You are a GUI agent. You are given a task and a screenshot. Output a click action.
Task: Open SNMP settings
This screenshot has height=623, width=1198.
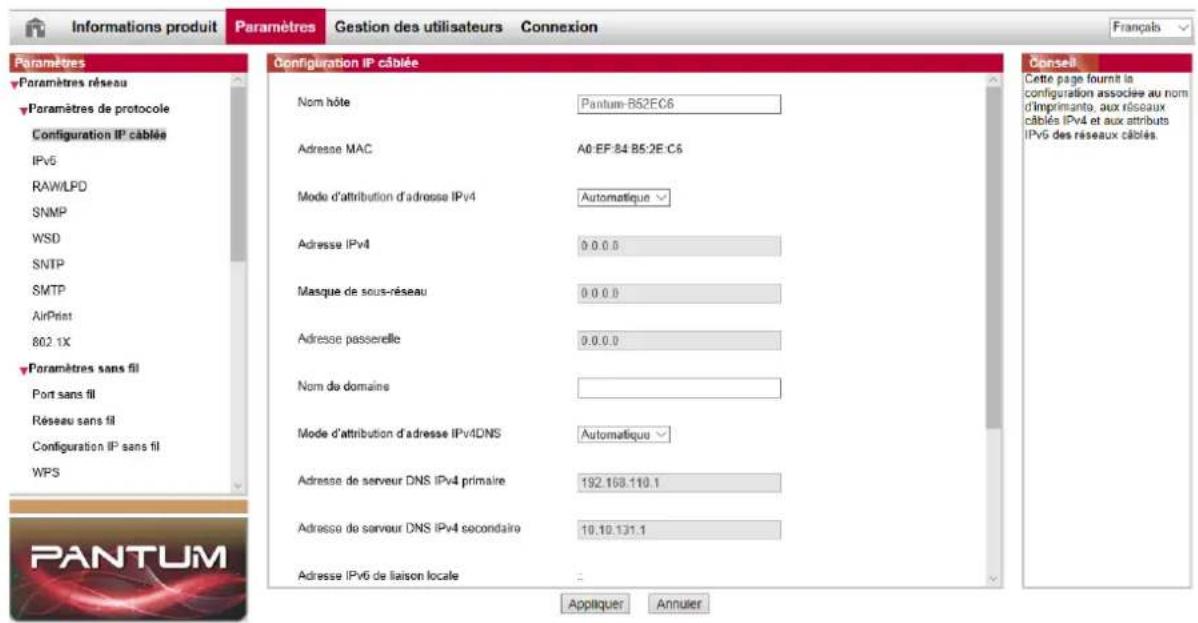tap(50, 213)
